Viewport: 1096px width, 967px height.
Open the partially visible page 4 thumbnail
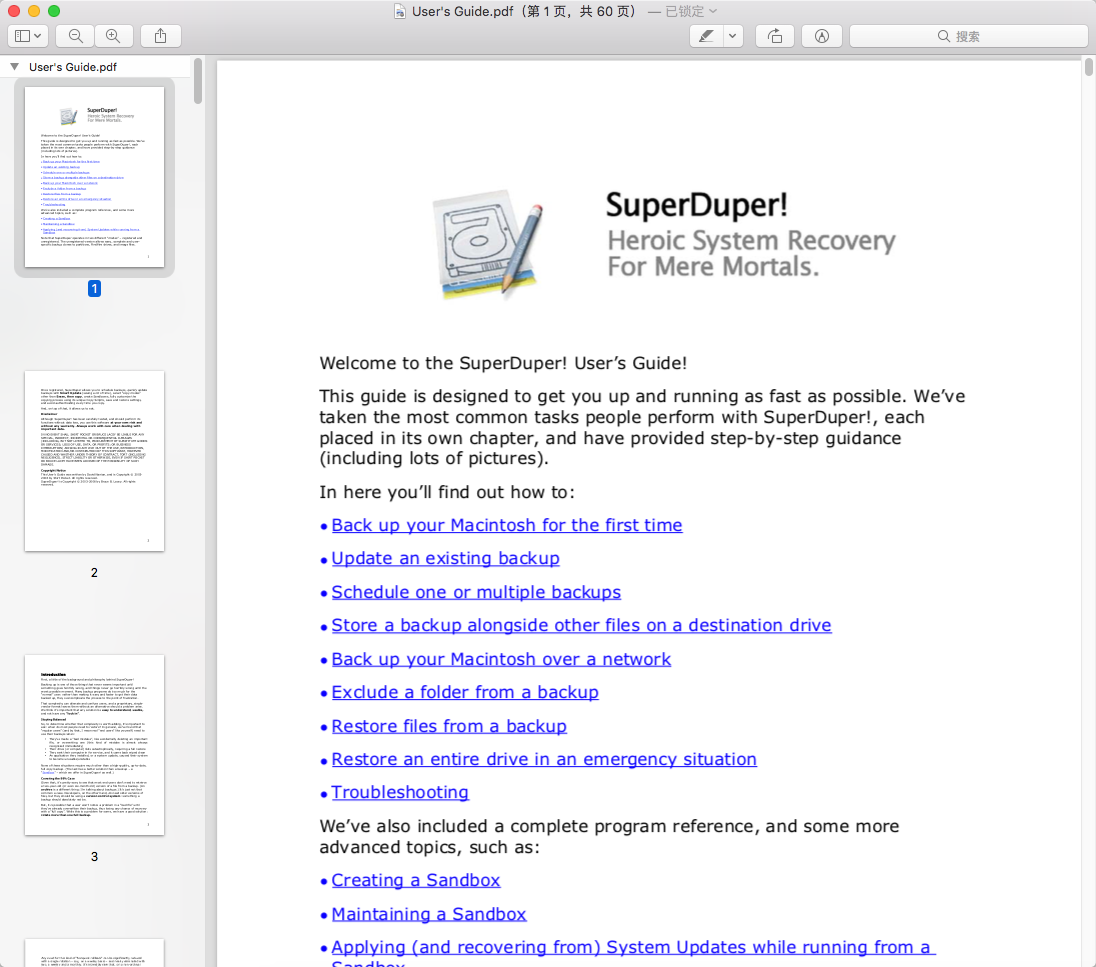[94, 952]
